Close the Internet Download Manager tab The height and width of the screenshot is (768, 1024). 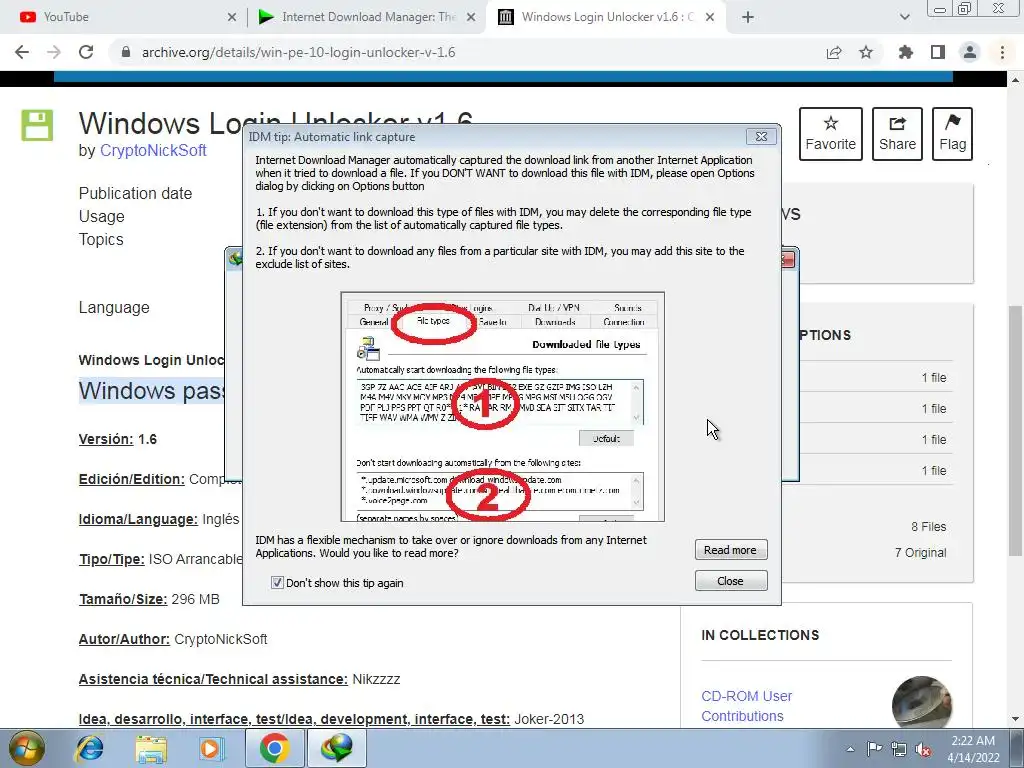click(x=471, y=18)
